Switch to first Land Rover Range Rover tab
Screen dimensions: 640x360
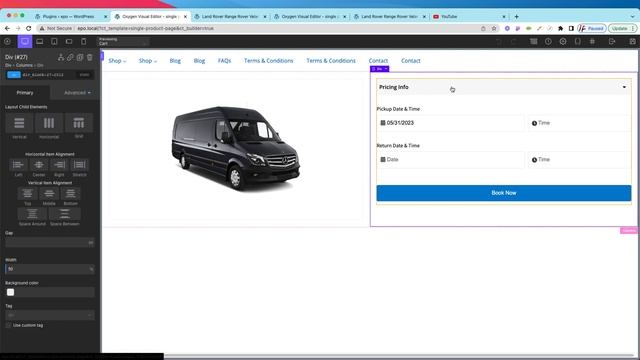(x=231, y=17)
